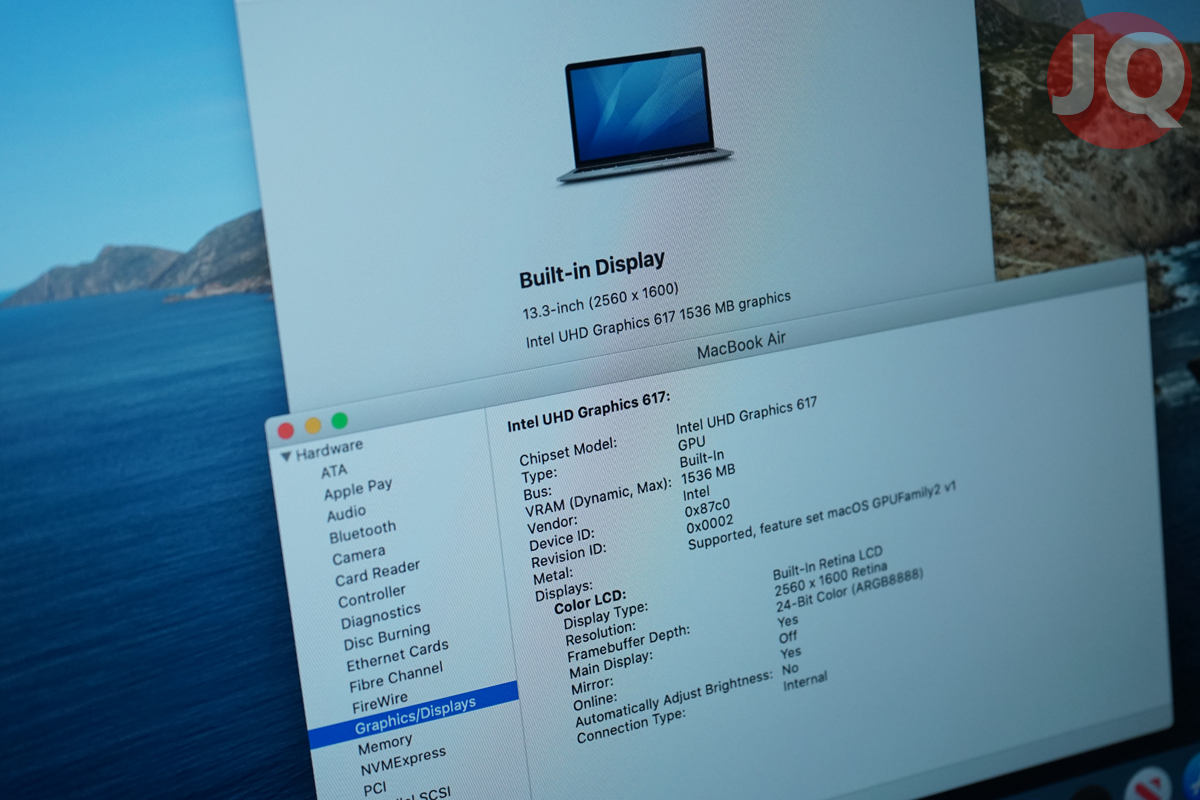1200x800 pixels.
Task: Minimize the window with the yellow button
Action: tap(313, 425)
